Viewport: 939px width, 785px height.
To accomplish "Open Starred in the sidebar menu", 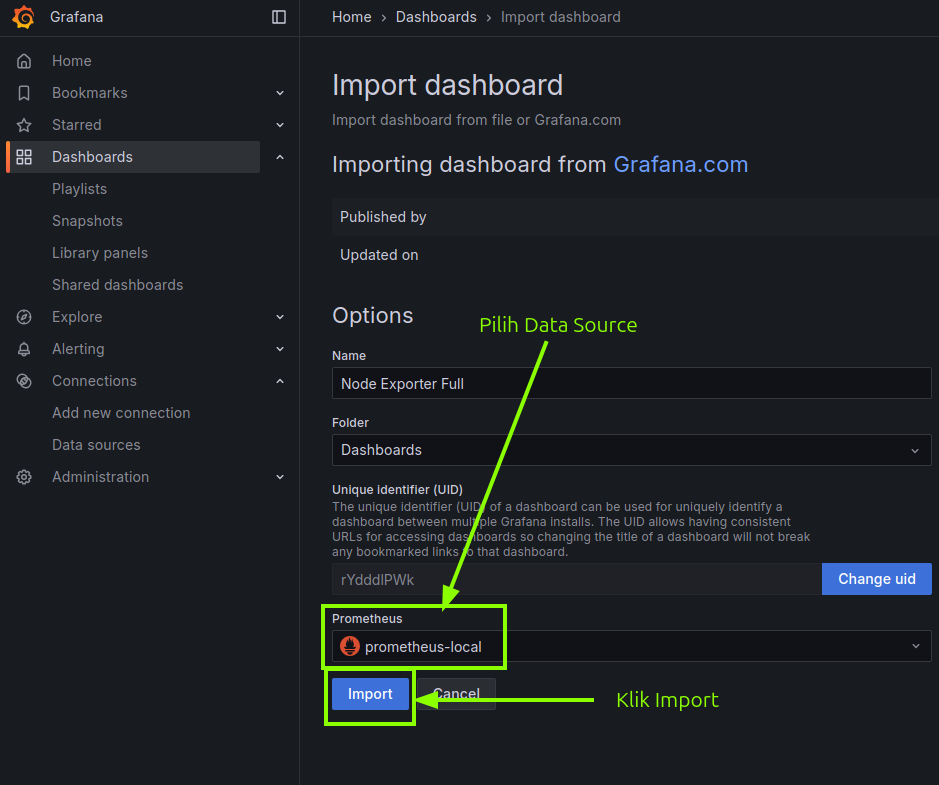I will [x=77, y=125].
